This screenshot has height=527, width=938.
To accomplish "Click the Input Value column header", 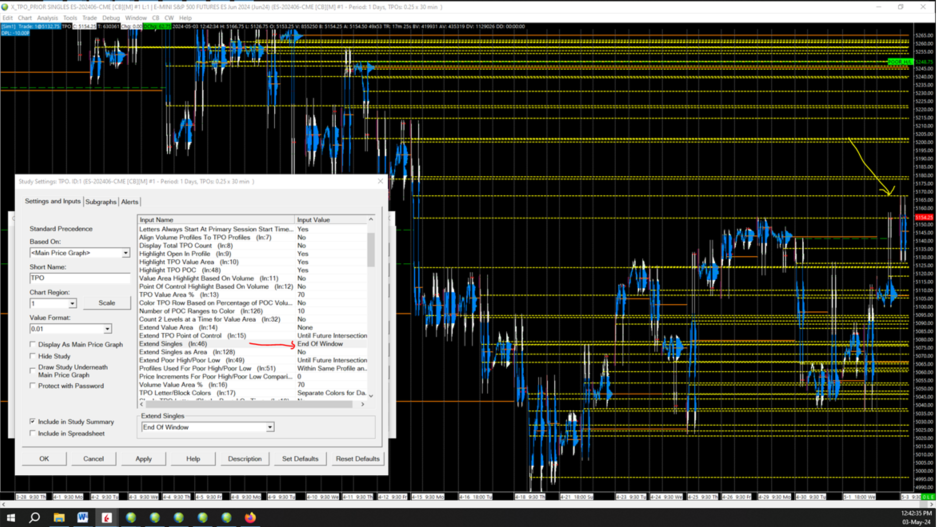I will 330,220.
